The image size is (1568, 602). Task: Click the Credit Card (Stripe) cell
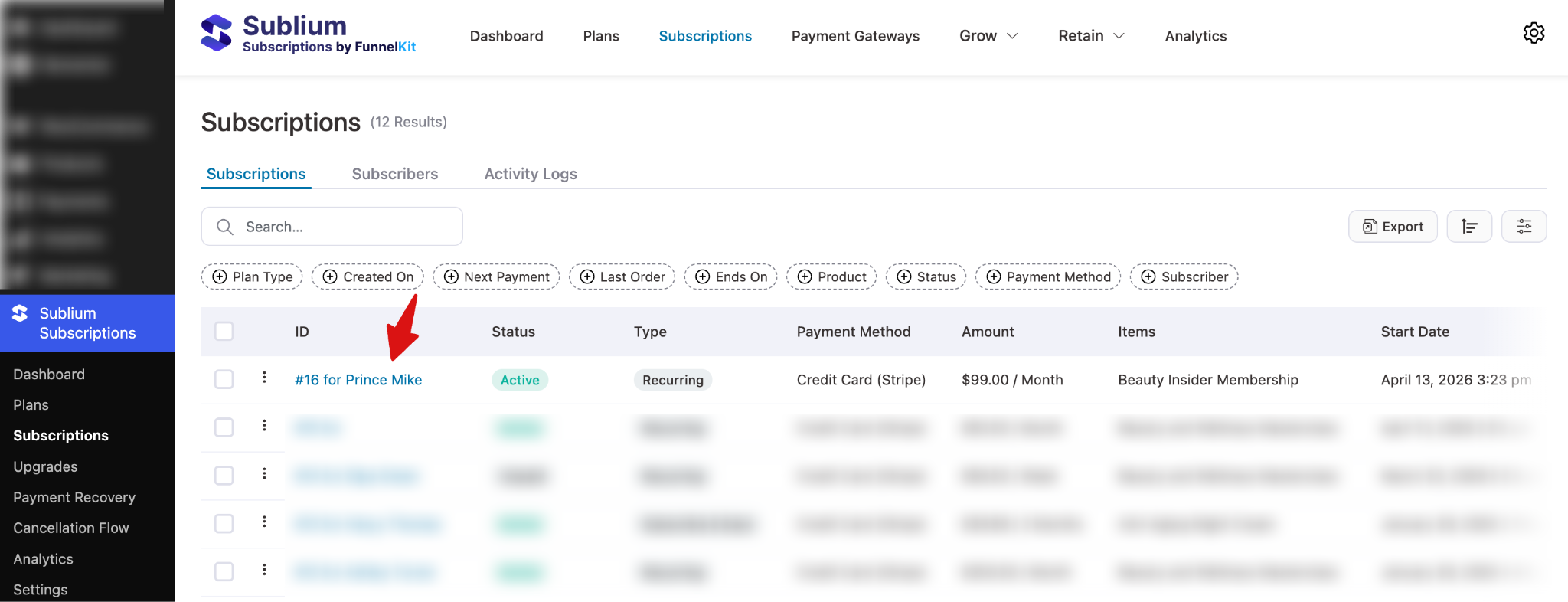861,380
